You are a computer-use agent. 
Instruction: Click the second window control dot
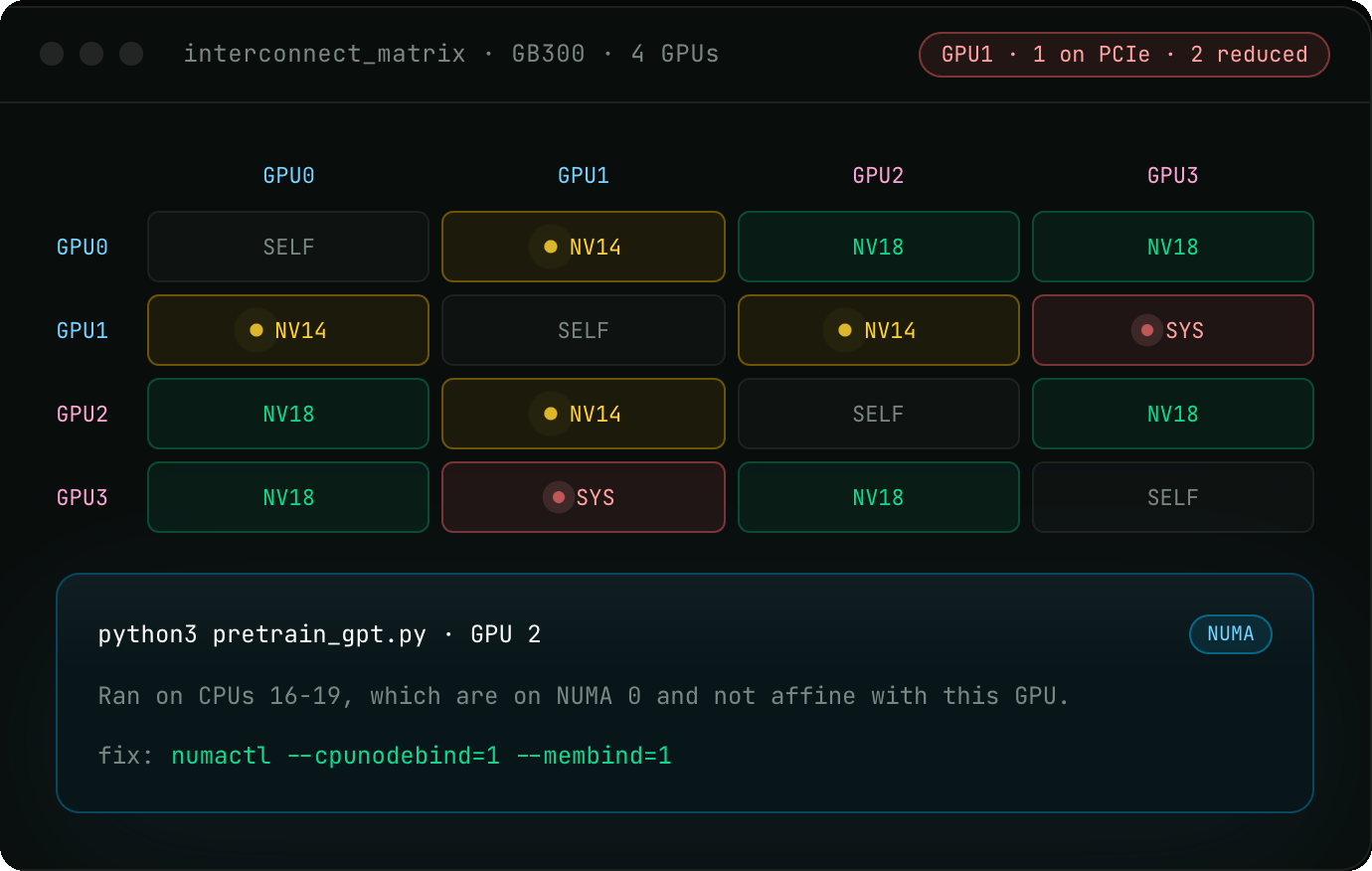click(x=91, y=54)
